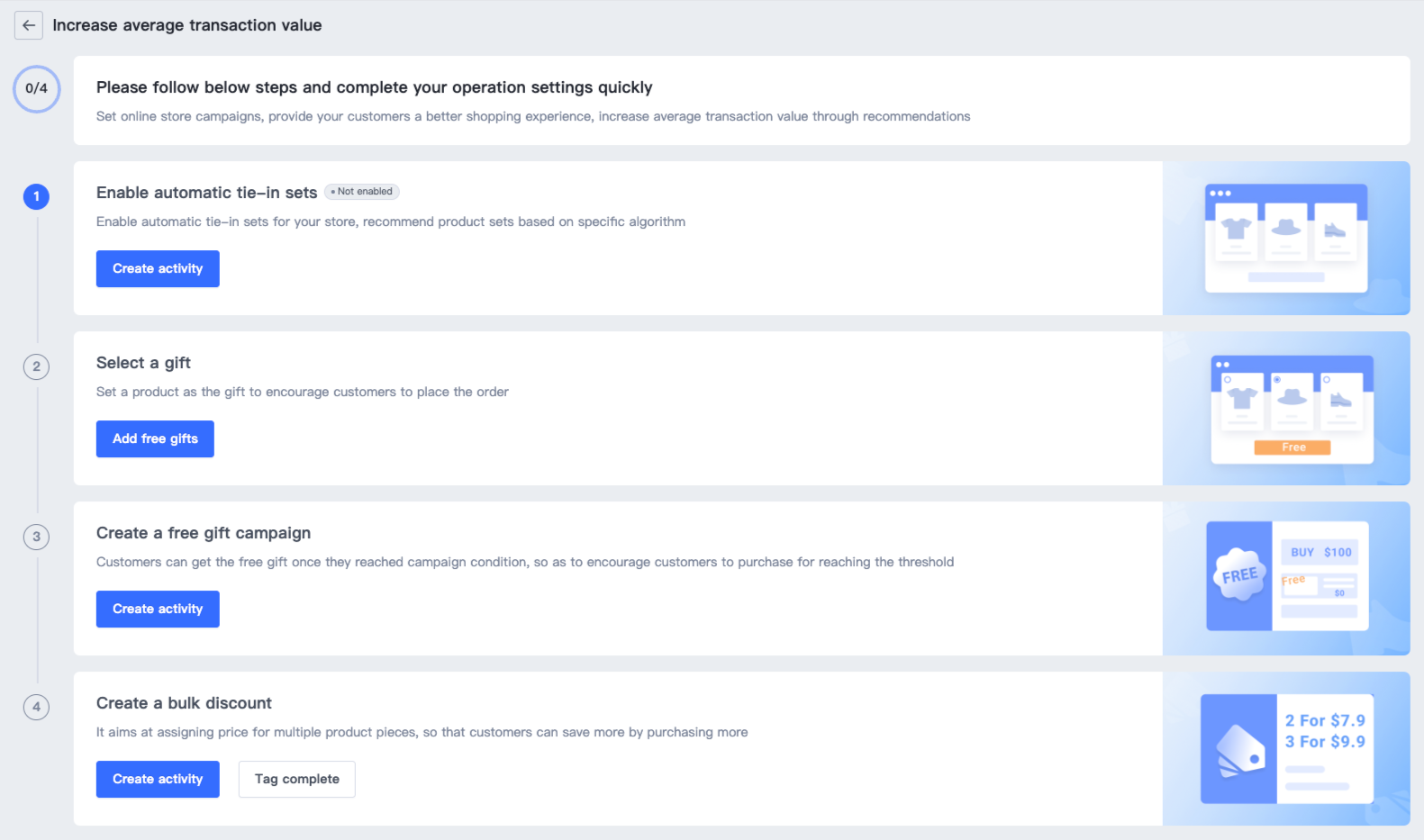Click the Enable automatic tie-in sets heading
Screen dimensions: 1424x840
206,193
